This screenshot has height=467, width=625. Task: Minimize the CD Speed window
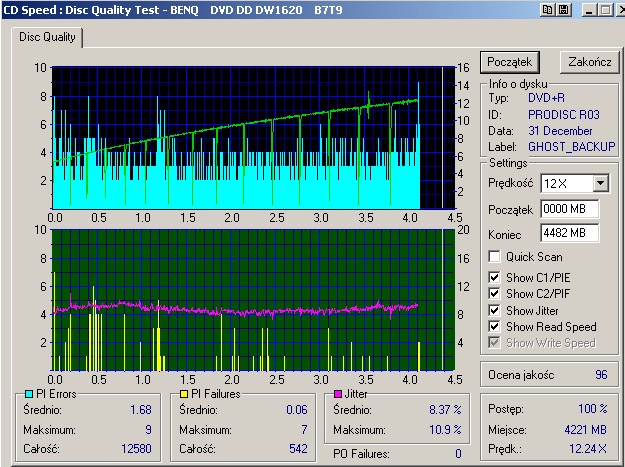coord(589,10)
